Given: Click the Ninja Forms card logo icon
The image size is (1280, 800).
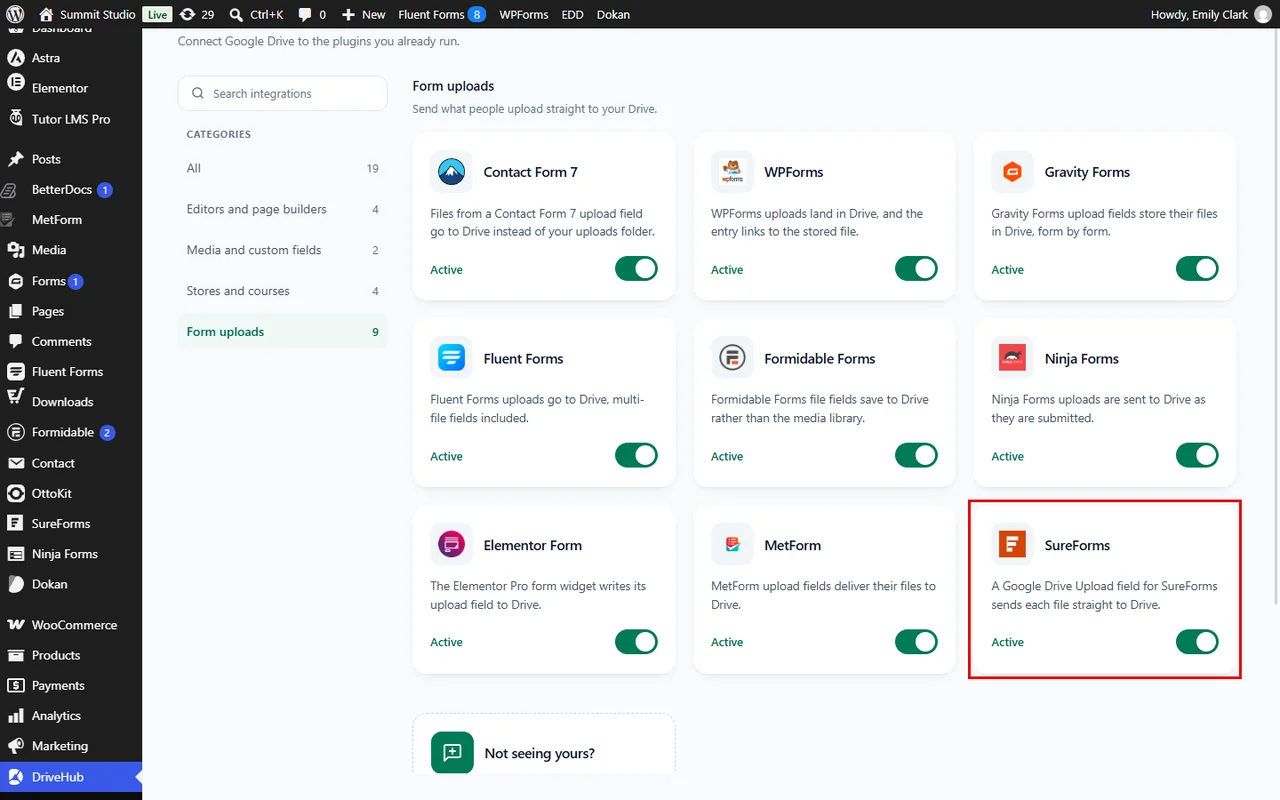Looking at the screenshot, I should pos(1013,358).
